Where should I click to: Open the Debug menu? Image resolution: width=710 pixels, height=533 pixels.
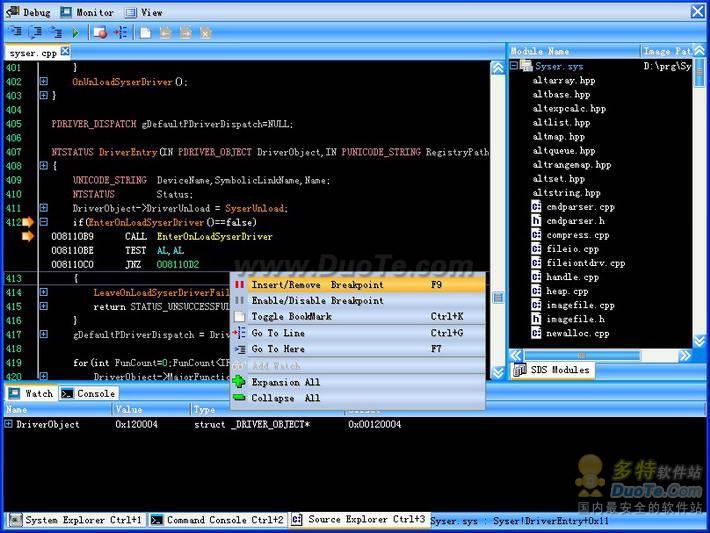point(29,13)
